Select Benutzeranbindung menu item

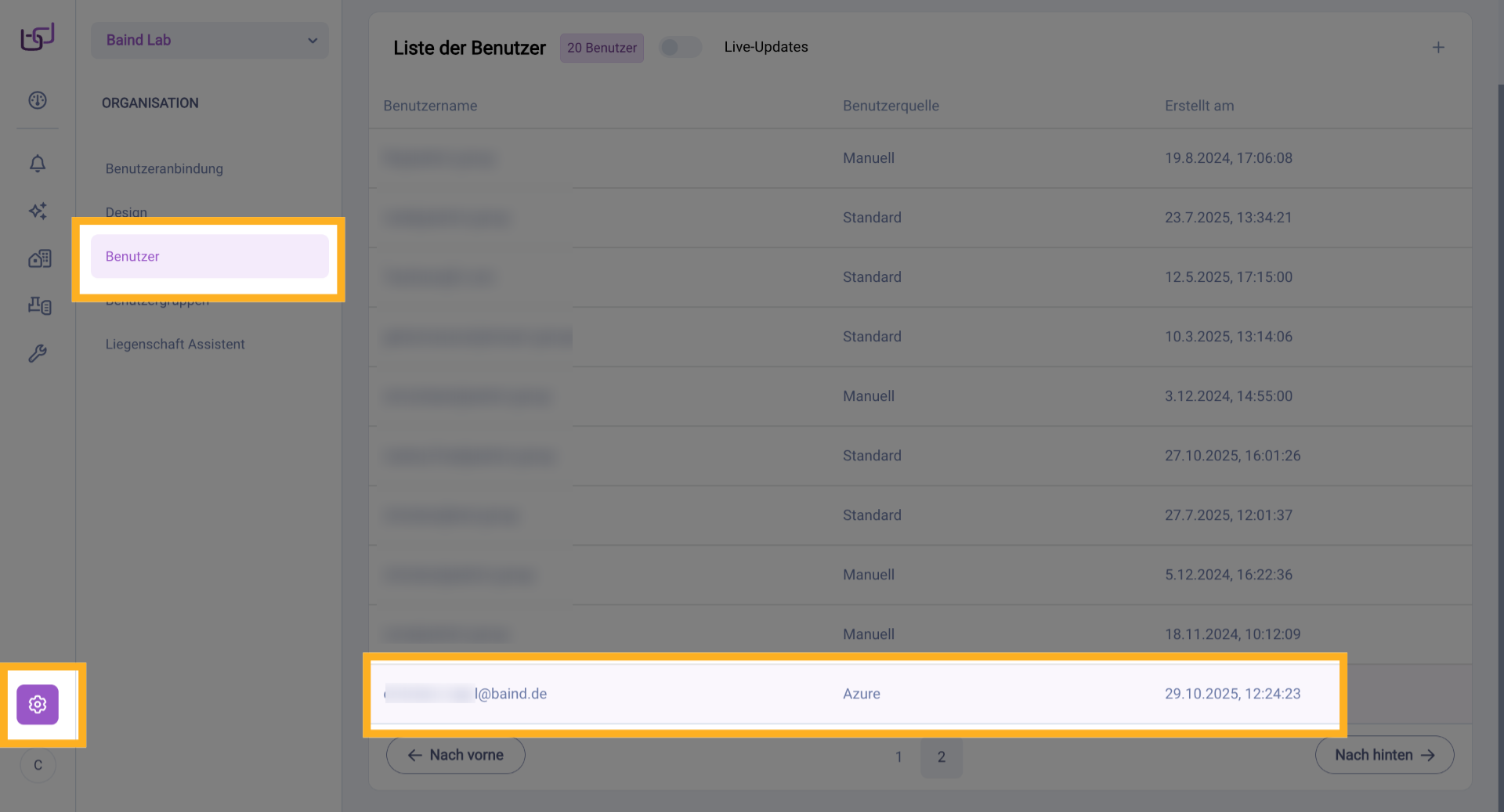(164, 169)
